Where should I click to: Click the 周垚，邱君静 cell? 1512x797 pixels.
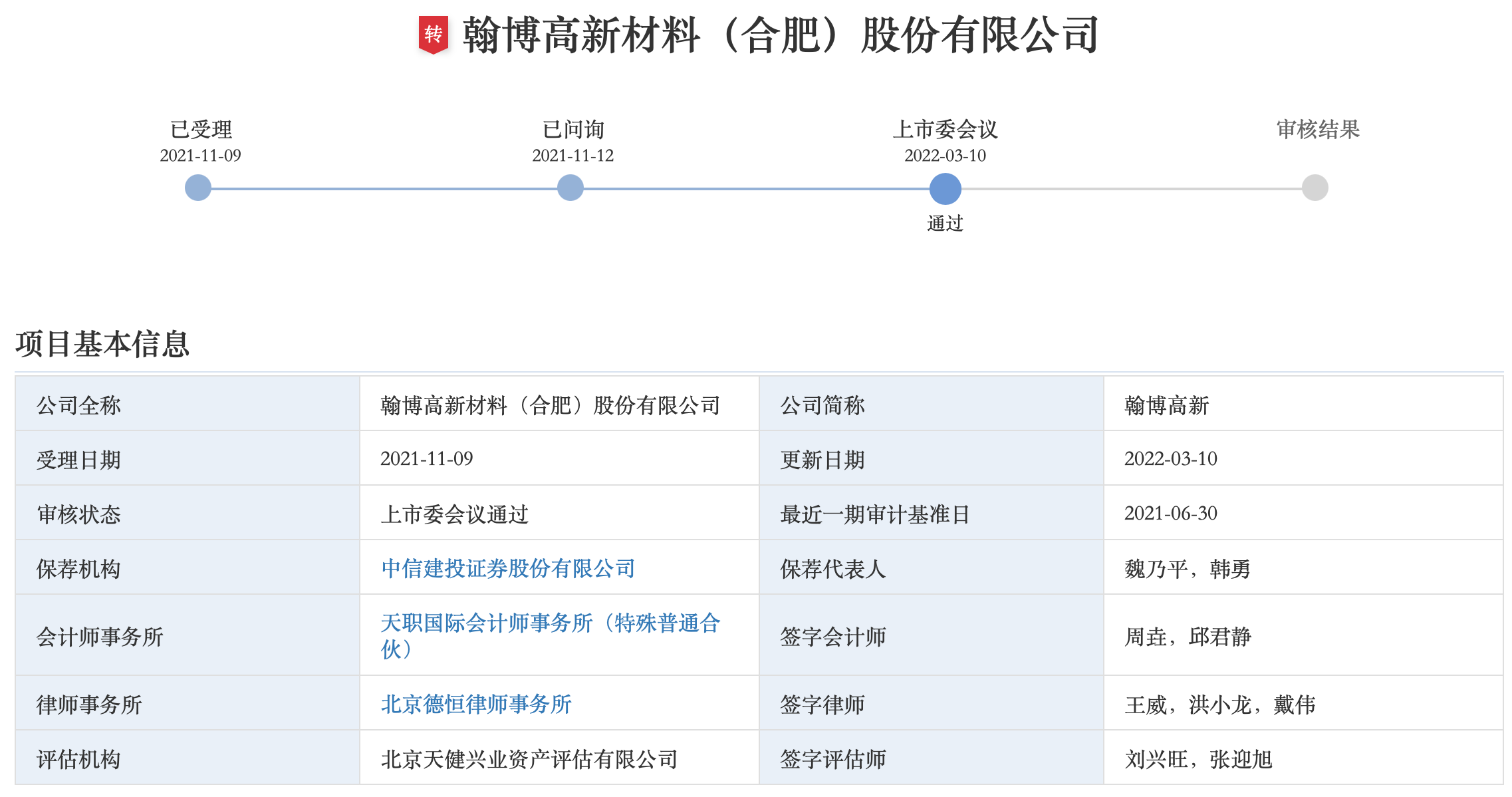(1303, 635)
